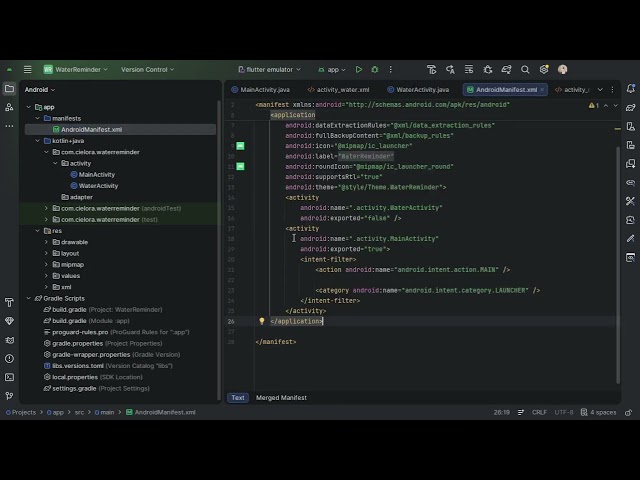The image size is (640, 480).
Task: Click the Sync Project with Gradle icon
Action: 507,69
